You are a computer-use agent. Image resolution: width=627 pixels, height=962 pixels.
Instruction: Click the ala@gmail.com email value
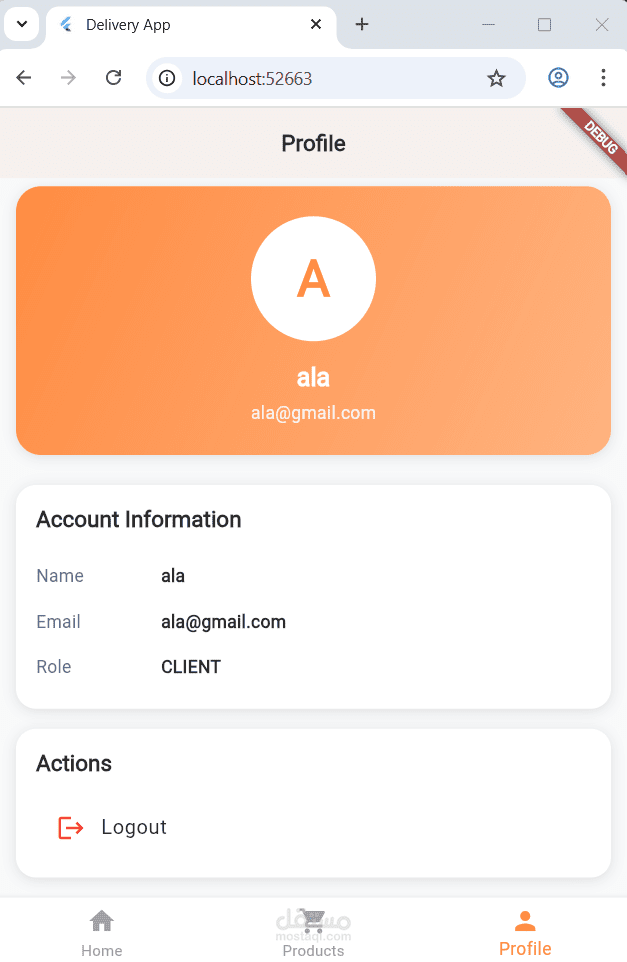223,622
